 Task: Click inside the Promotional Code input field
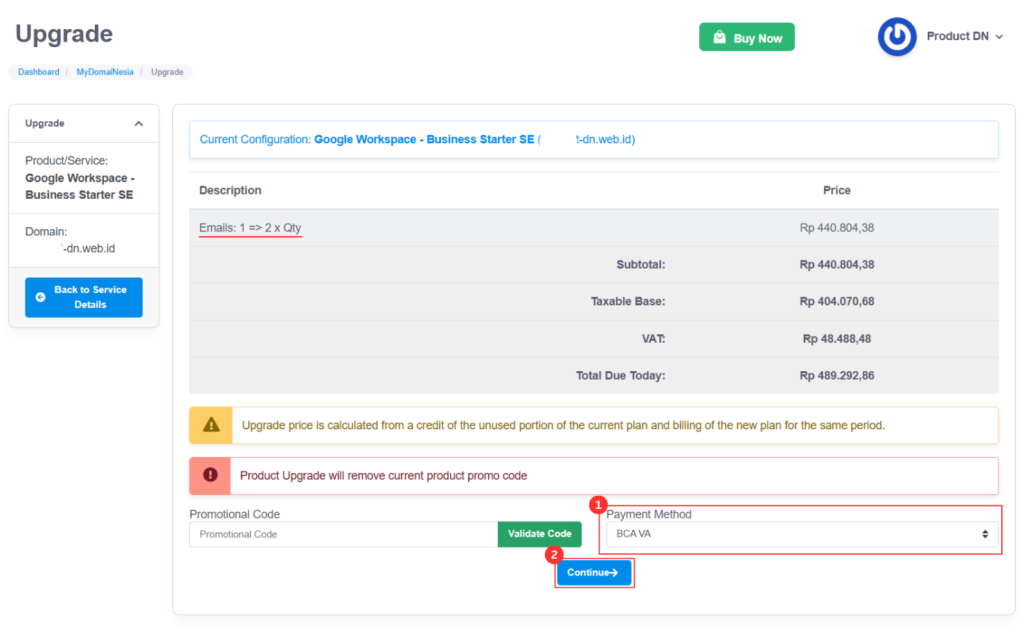(340, 533)
